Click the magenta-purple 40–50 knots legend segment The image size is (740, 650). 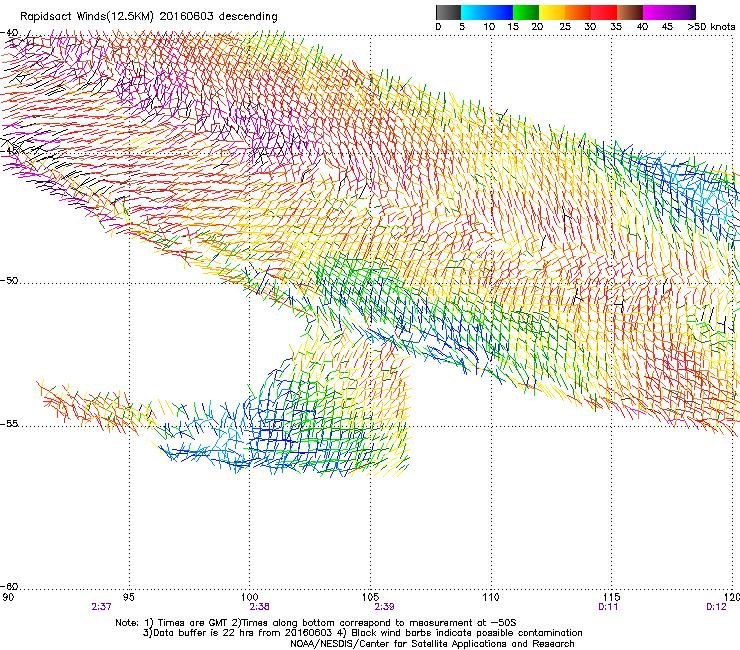669,12
